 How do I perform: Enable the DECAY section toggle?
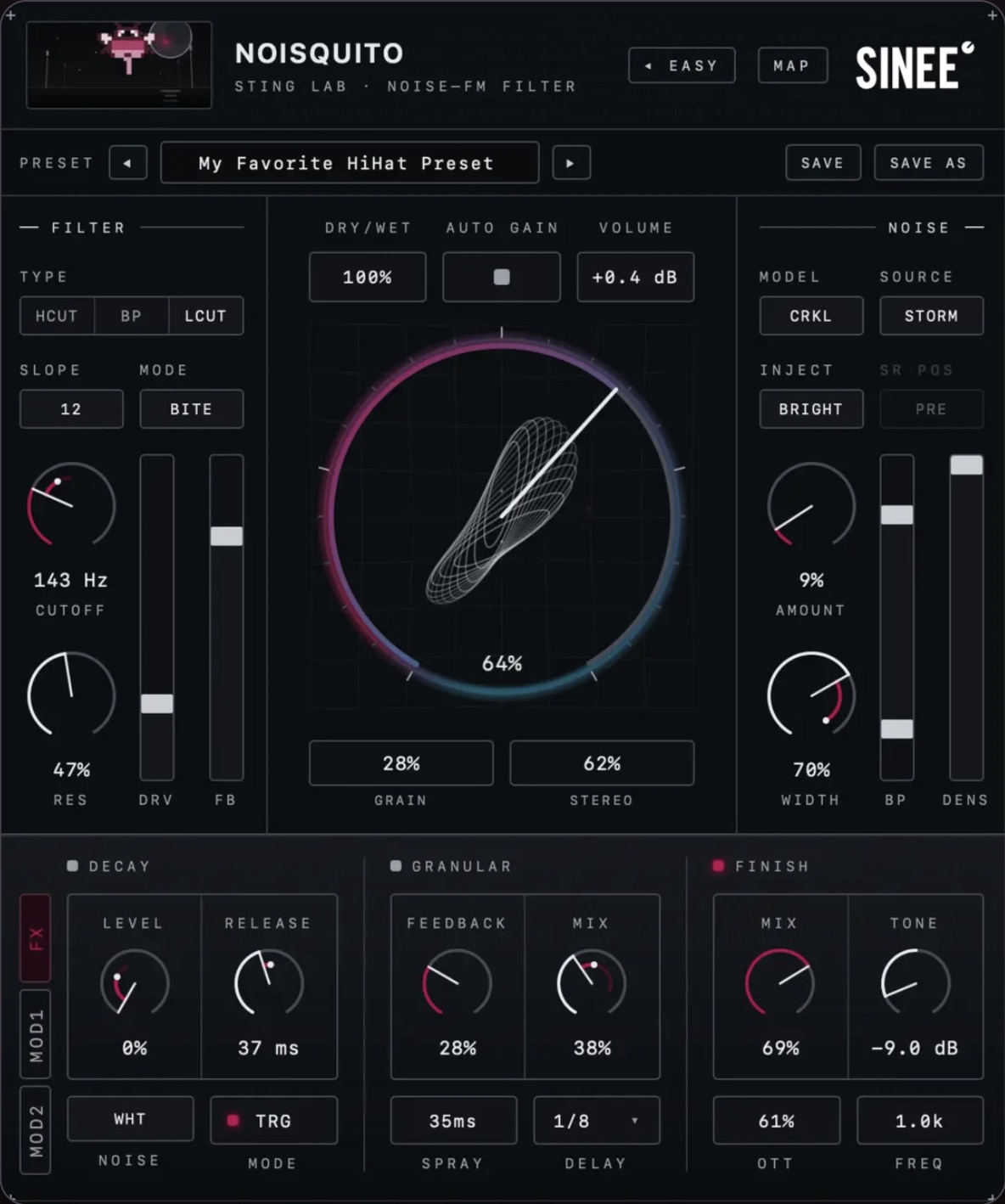click(73, 866)
